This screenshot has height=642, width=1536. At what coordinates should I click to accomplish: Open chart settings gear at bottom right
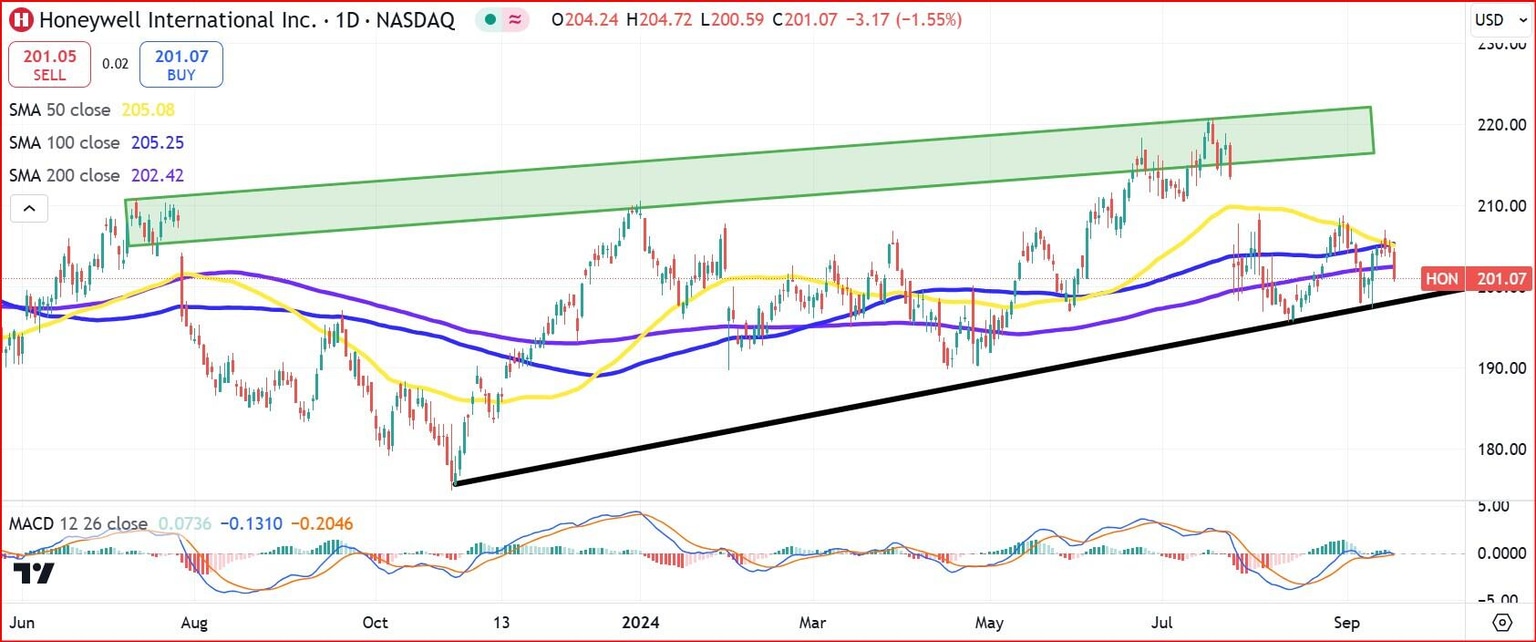coord(1502,622)
